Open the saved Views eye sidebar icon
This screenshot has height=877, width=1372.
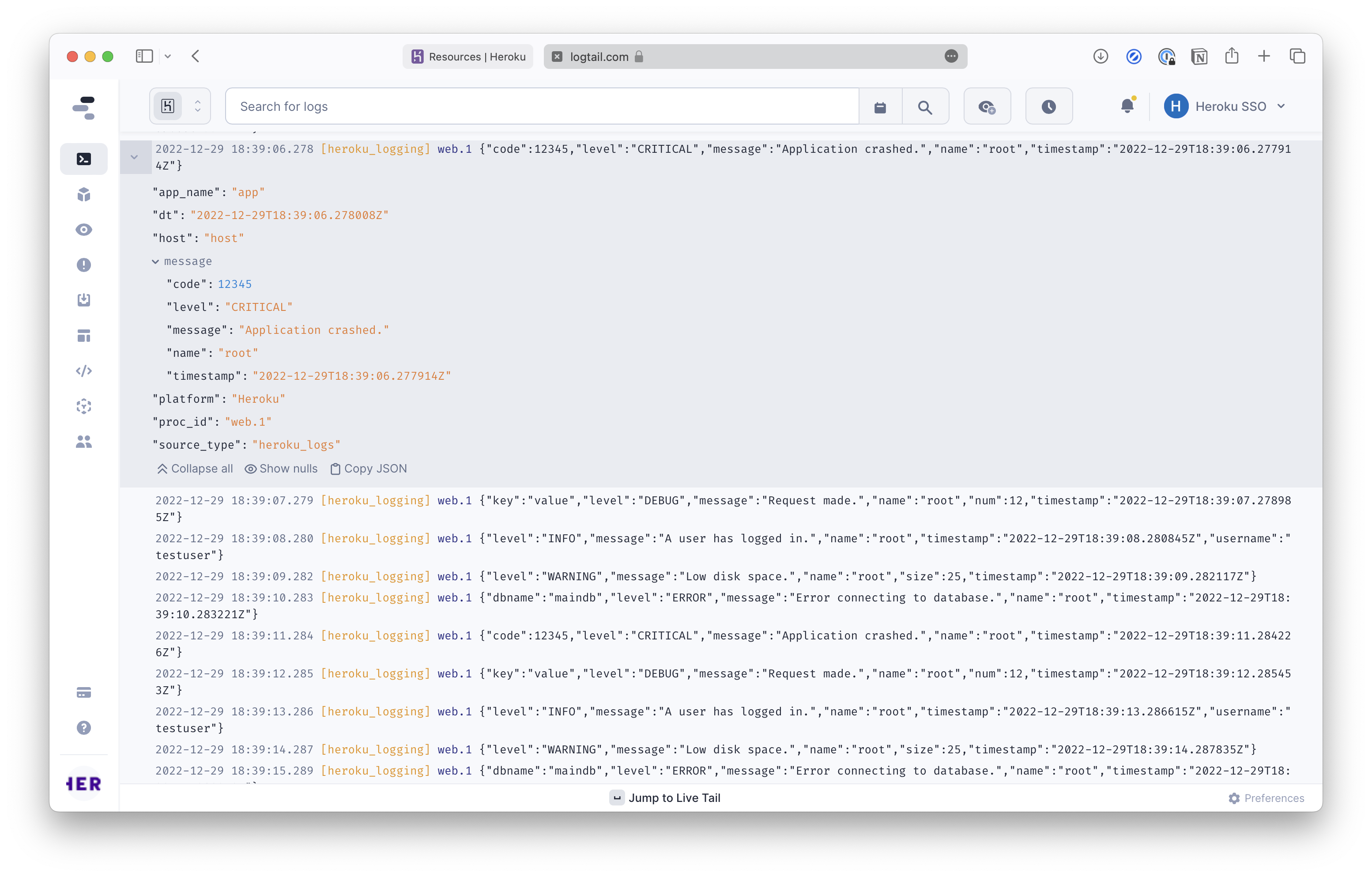84,230
